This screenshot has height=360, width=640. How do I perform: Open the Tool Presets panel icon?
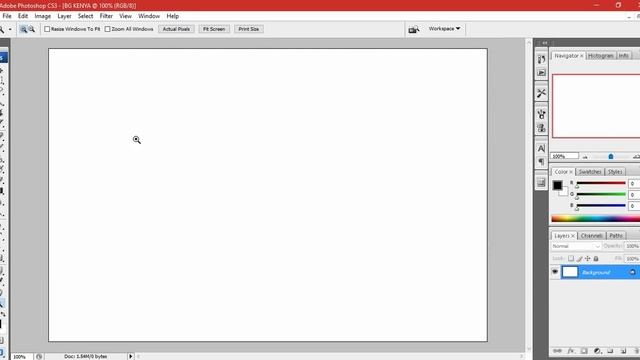pos(541,93)
